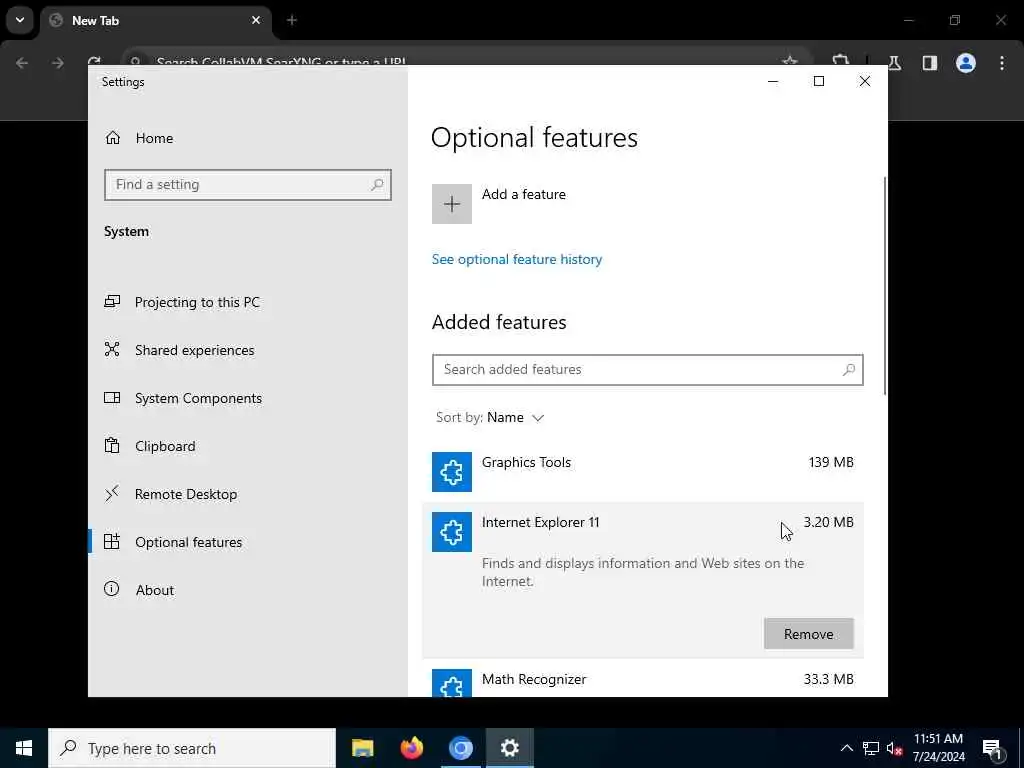The height and width of the screenshot is (768, 1024).
Task: Open the notification center icon
Action: pyautogui.click(x=992, y=748)
